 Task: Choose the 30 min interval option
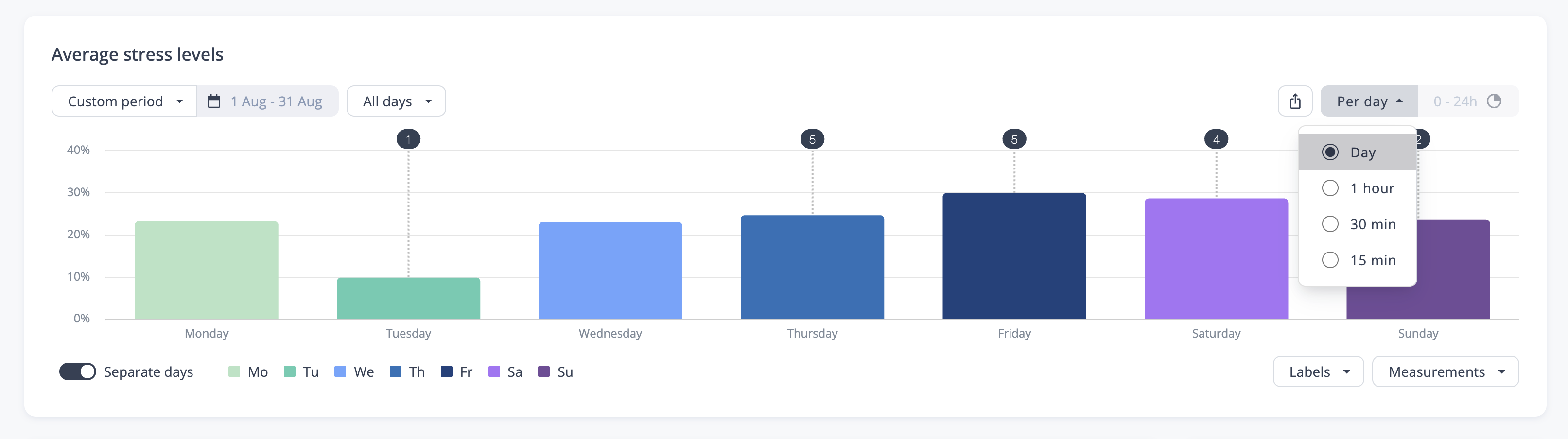[1331, 224]
